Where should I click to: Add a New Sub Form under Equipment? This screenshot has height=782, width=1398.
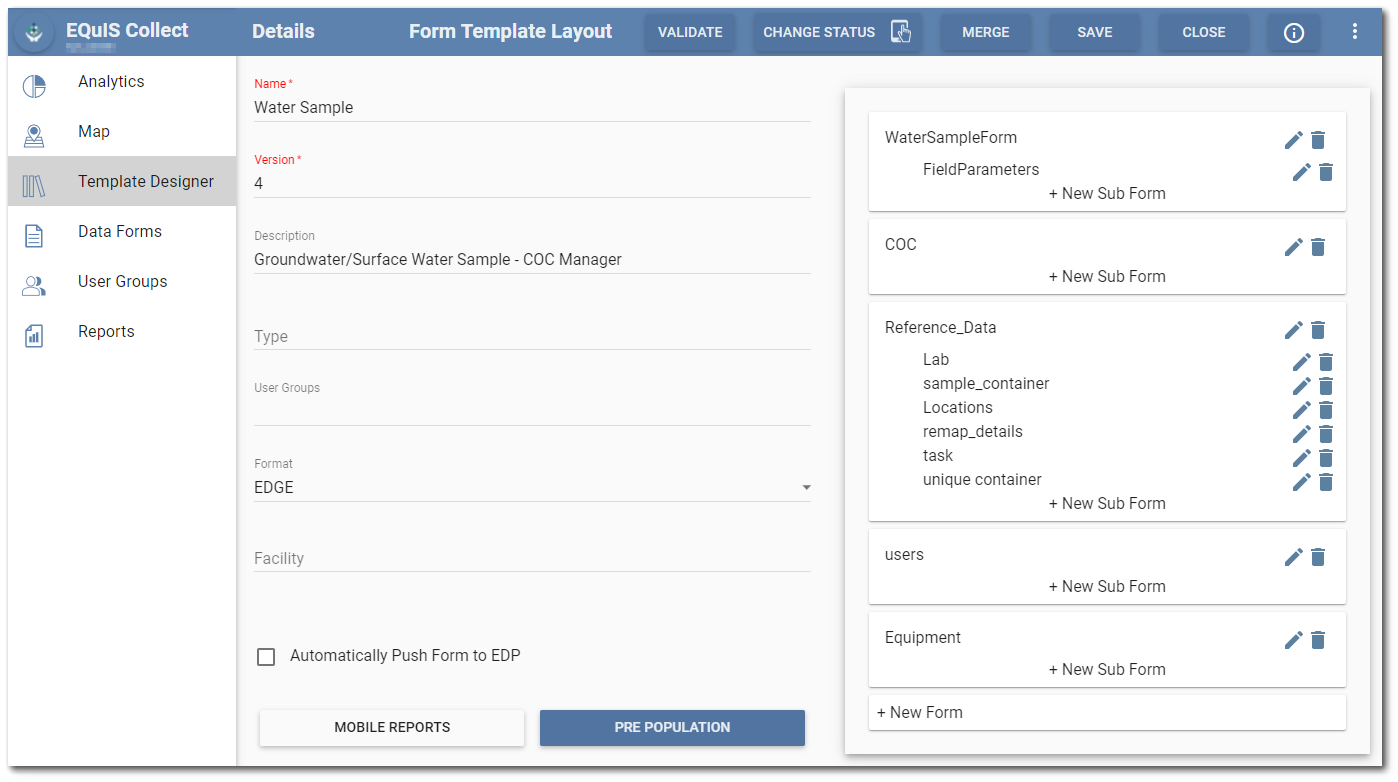tap(1107, 670)
